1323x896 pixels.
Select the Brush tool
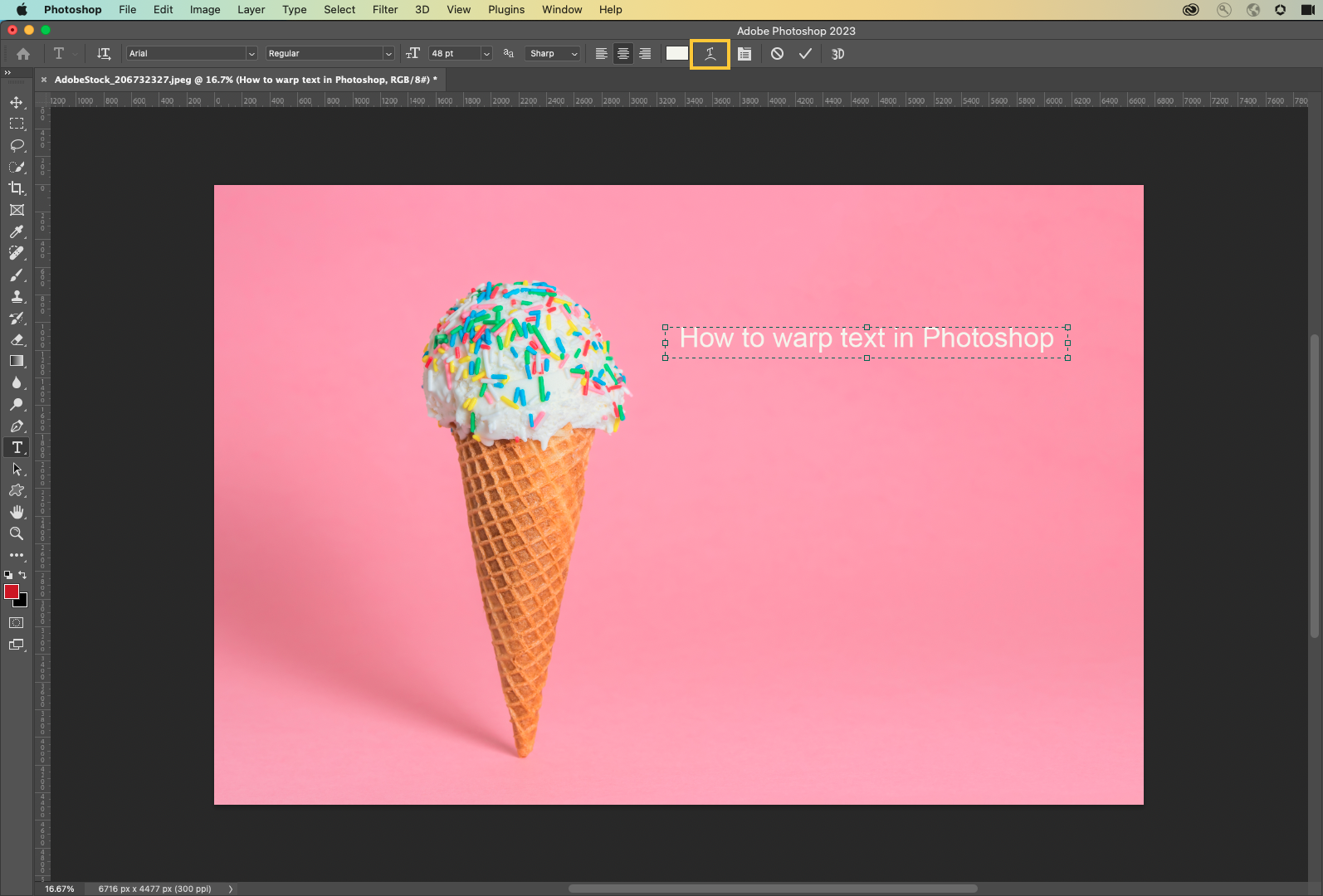[x=17, y=275]
